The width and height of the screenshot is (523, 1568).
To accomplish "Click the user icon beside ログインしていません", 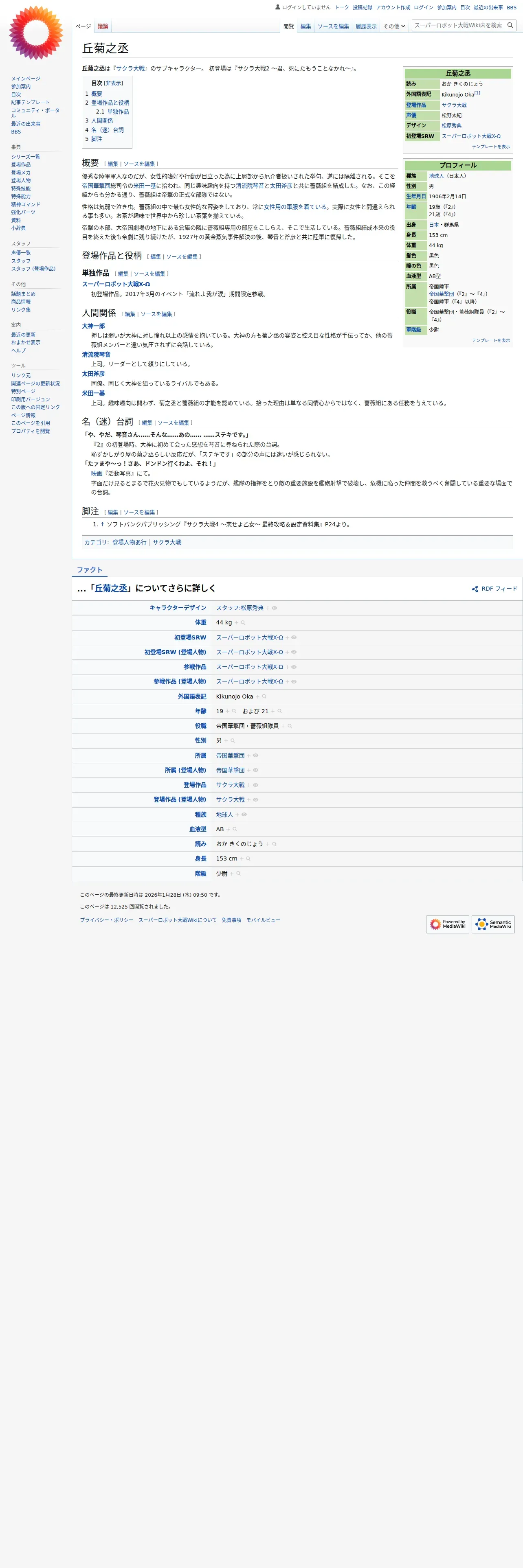I will [278, 7].
